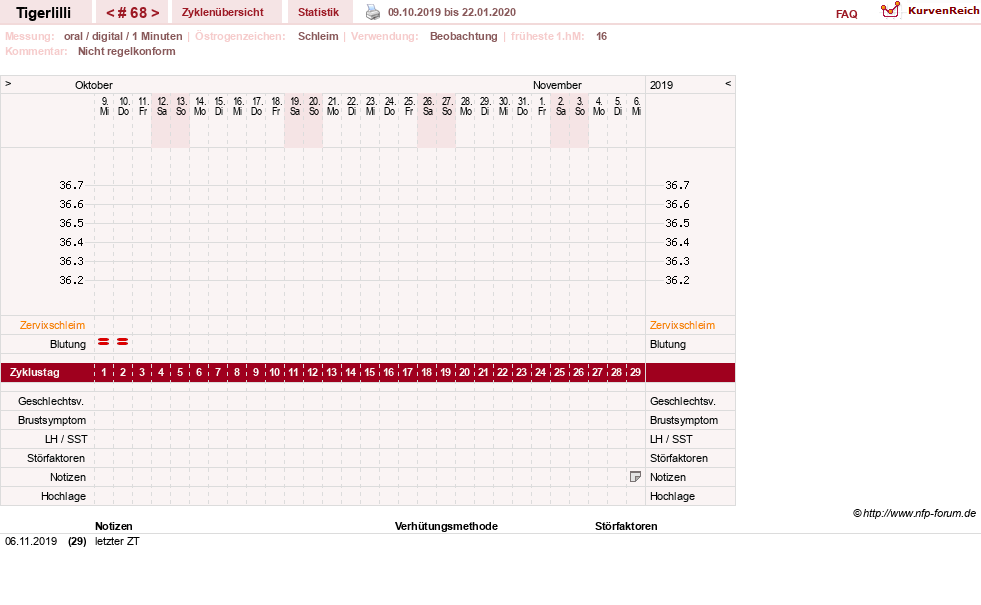Viewport: 981px width, 605px height.
Task: Click the date header '12. Sa'
Action: [x=162, y=106]
